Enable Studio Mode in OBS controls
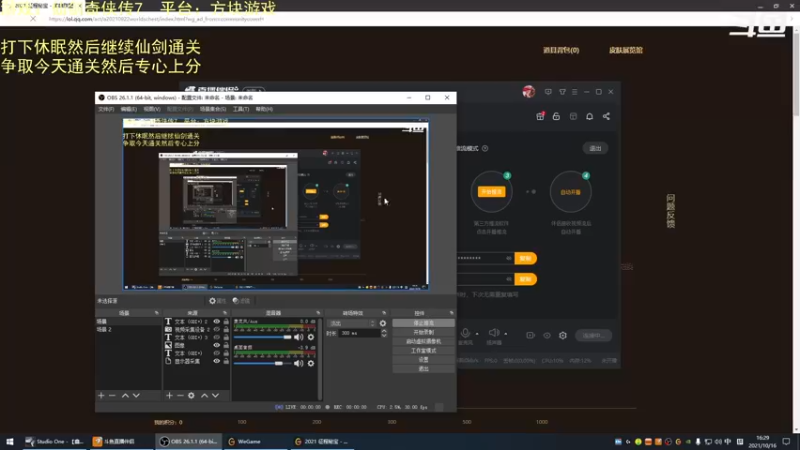Screen dimensions: 800x450 point(423,351)
